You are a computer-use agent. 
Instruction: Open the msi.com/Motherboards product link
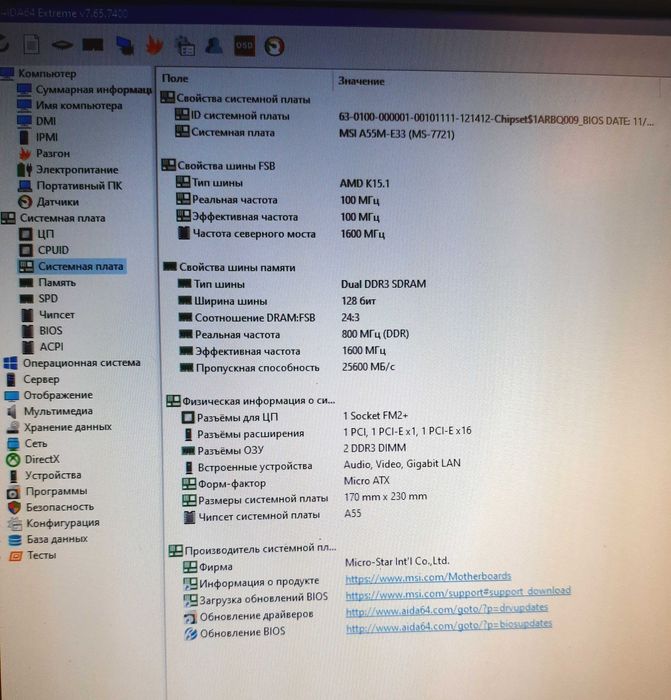tap(428, 577)
